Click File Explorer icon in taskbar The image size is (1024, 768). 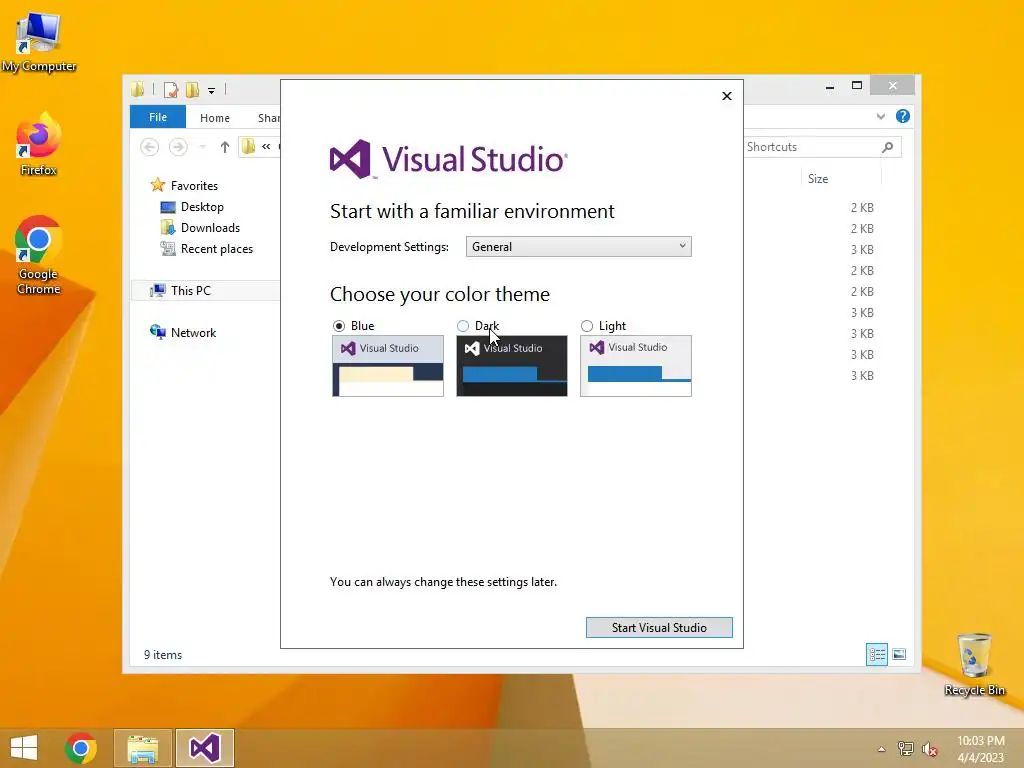click(143, 748)
